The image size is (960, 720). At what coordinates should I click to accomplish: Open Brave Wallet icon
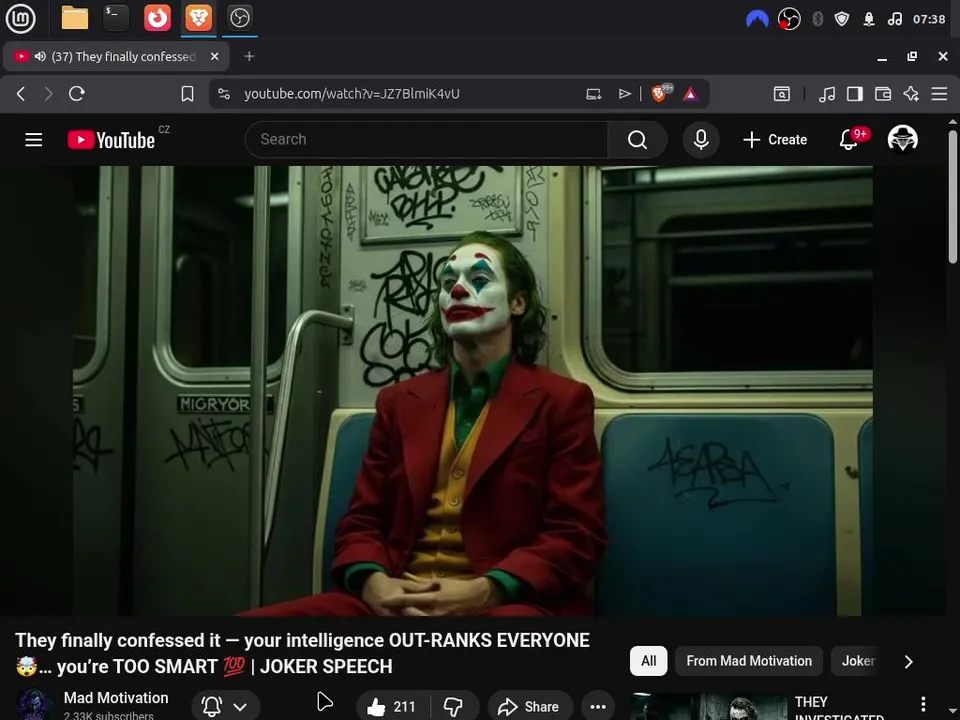point(883,94)
